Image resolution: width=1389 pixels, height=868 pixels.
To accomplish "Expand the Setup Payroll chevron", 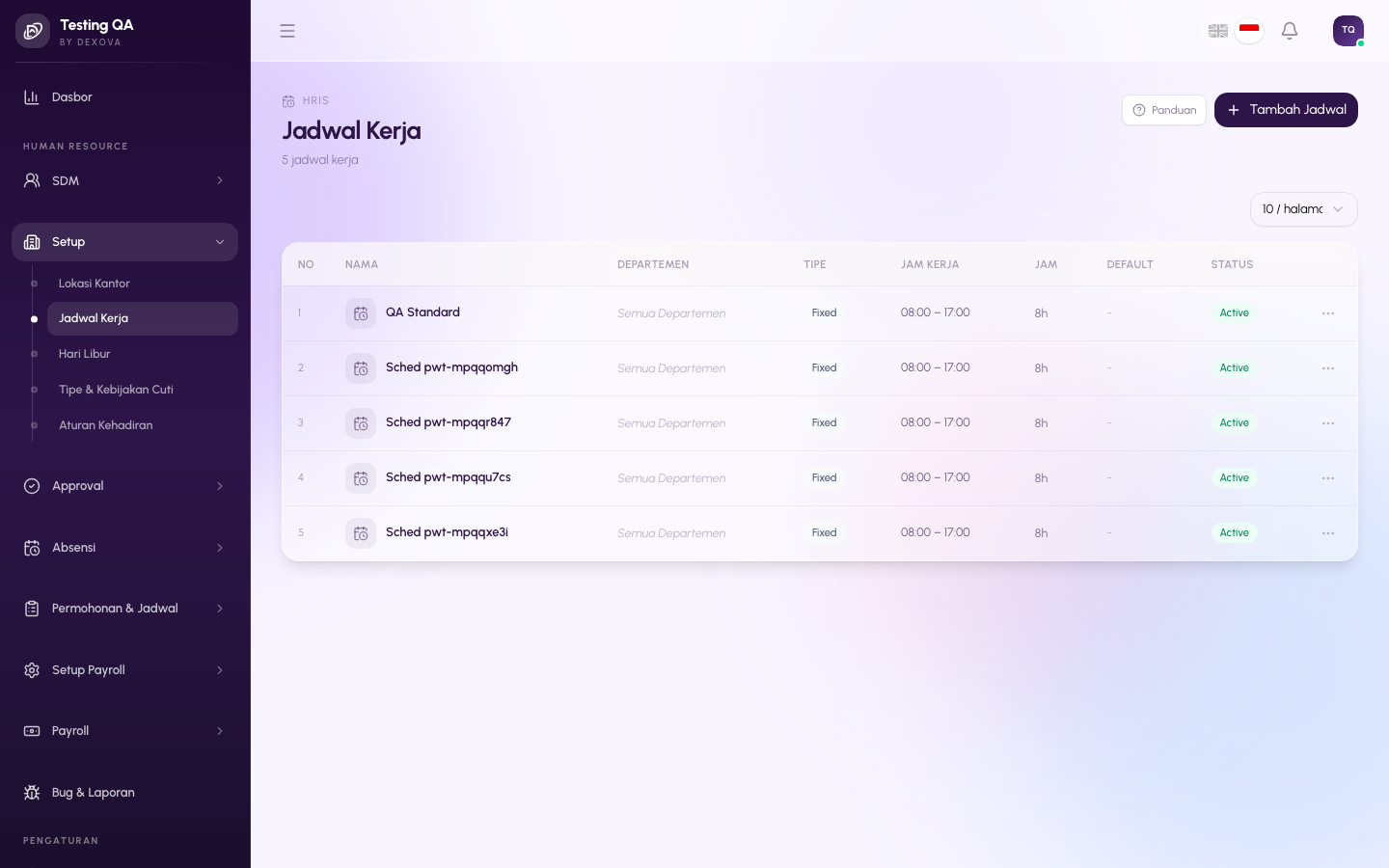I will [x=220, y=670].
